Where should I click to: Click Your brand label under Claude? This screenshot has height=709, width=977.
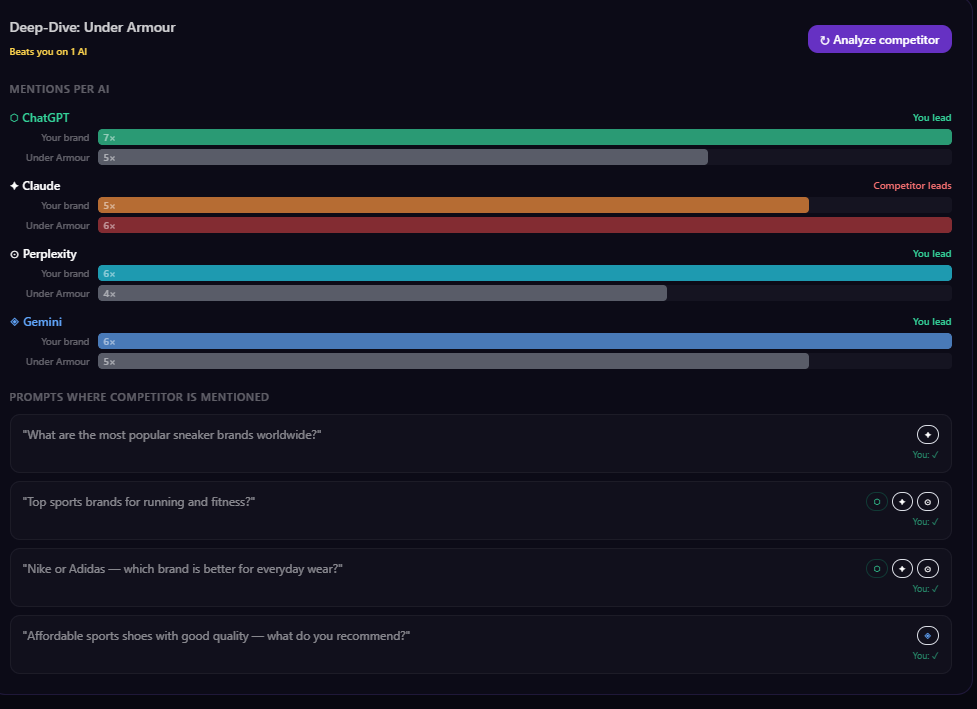coord(65,206)
